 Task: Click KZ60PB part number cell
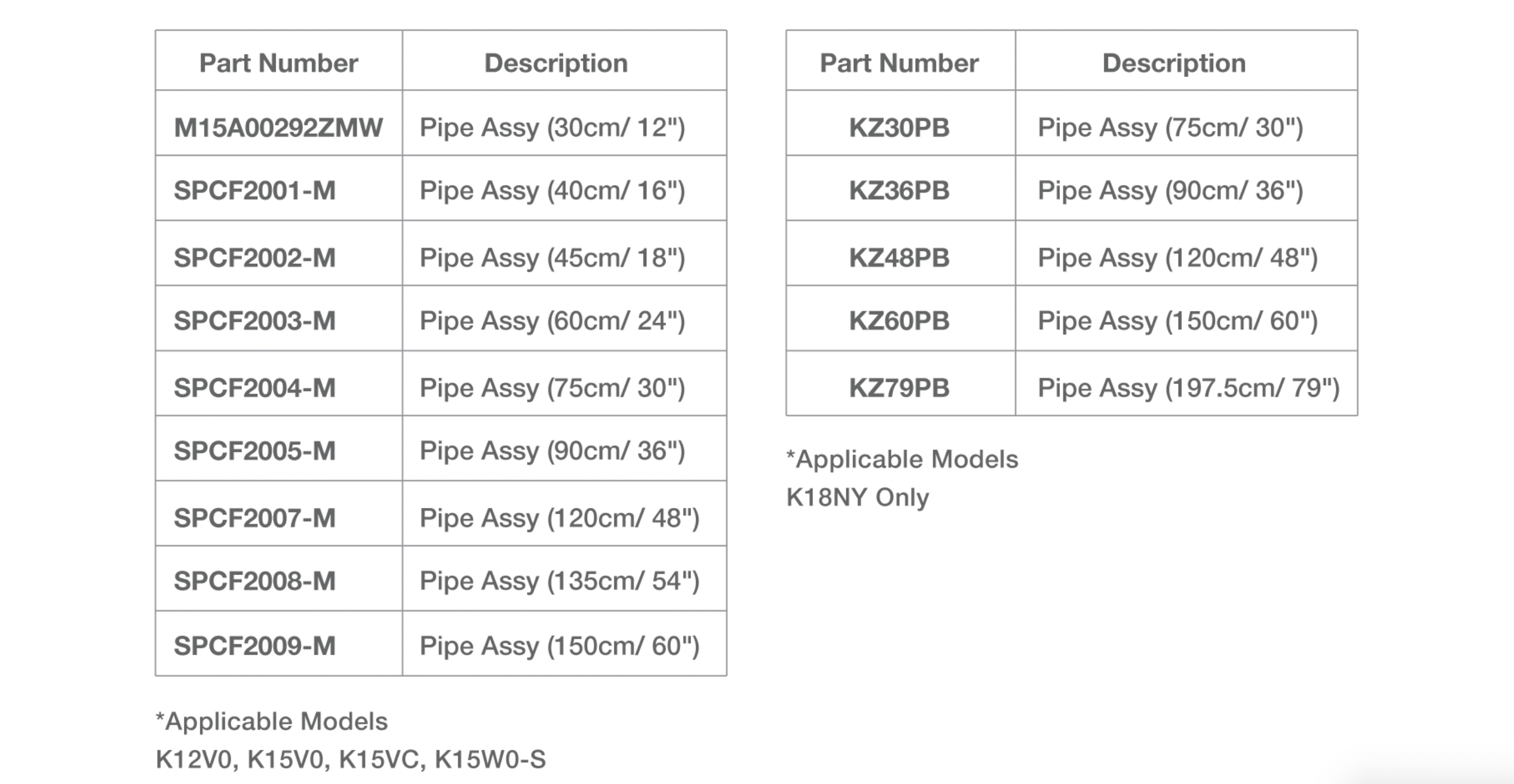tap(899, 320)
